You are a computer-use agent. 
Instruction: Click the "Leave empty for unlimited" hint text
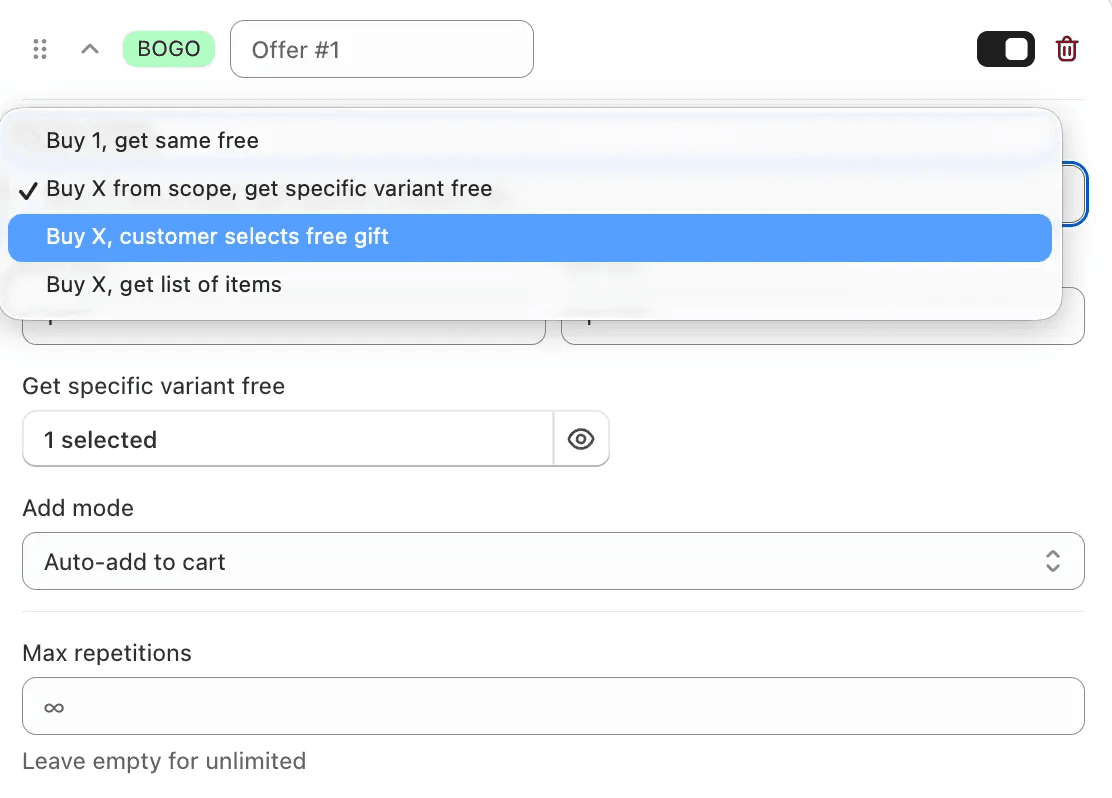pos(164,761)
